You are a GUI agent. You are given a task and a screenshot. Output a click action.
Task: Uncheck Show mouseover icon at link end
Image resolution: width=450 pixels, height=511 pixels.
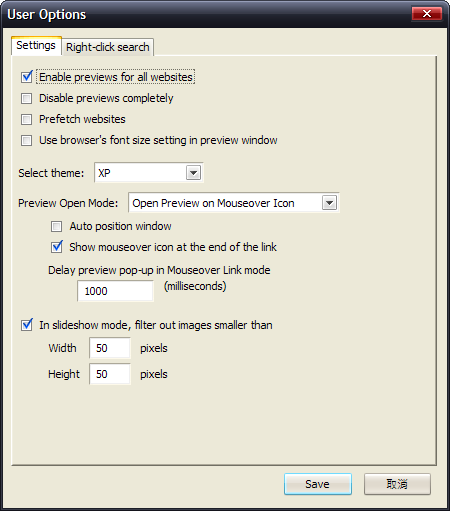pos(57,247)
